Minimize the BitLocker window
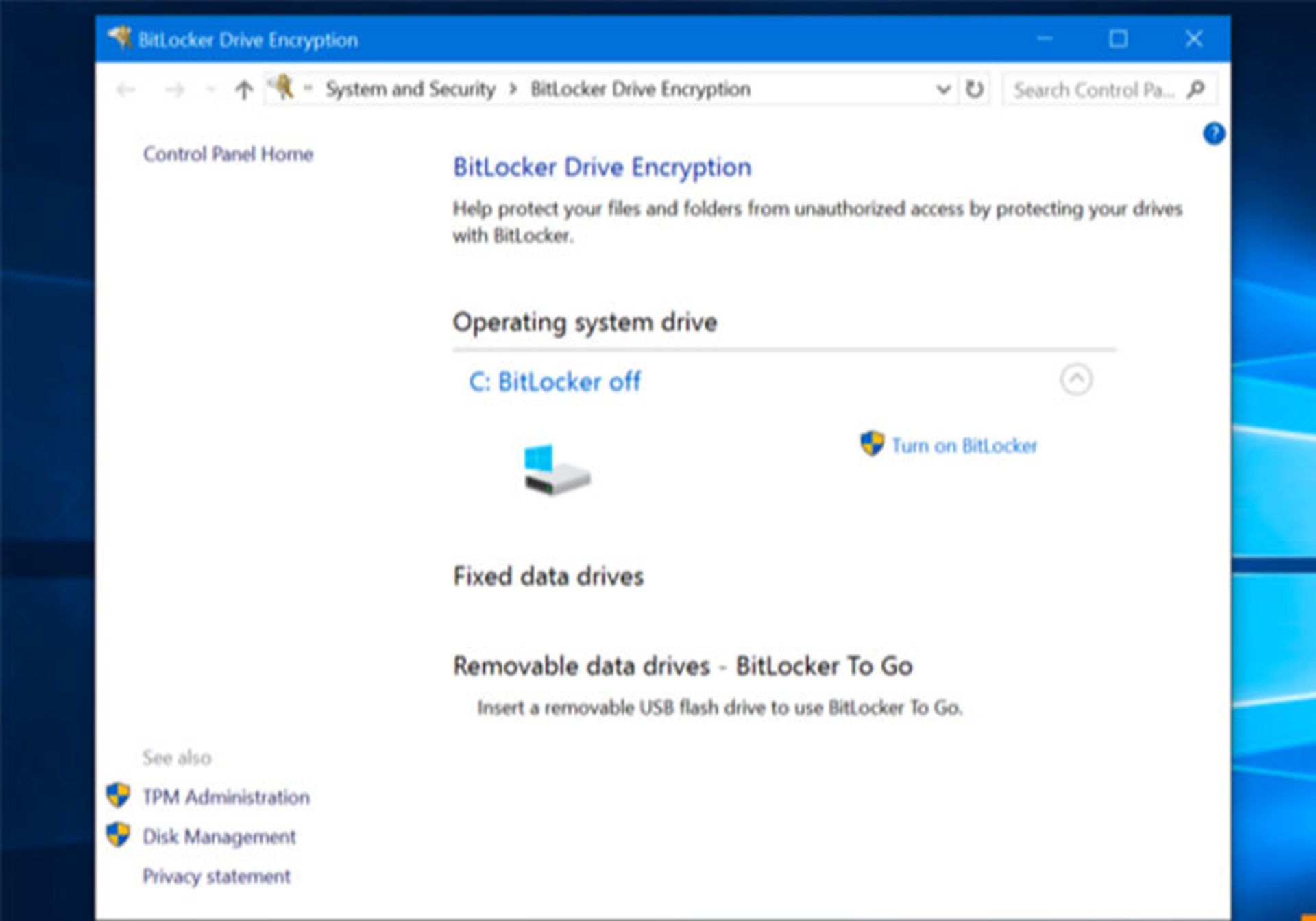Image resolution: width=1316 pixels, height=921 pixels. [1045, 39]
